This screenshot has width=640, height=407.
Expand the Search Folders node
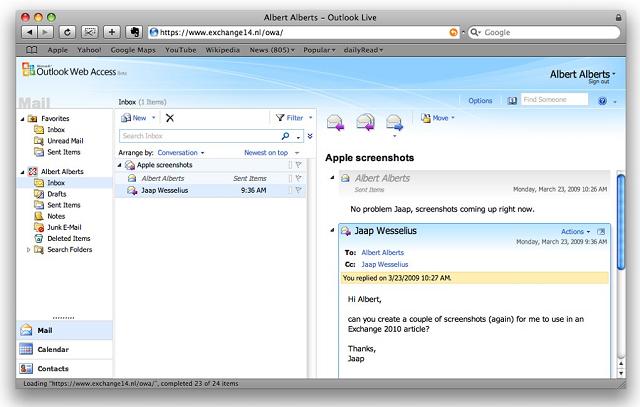point(28,249)
